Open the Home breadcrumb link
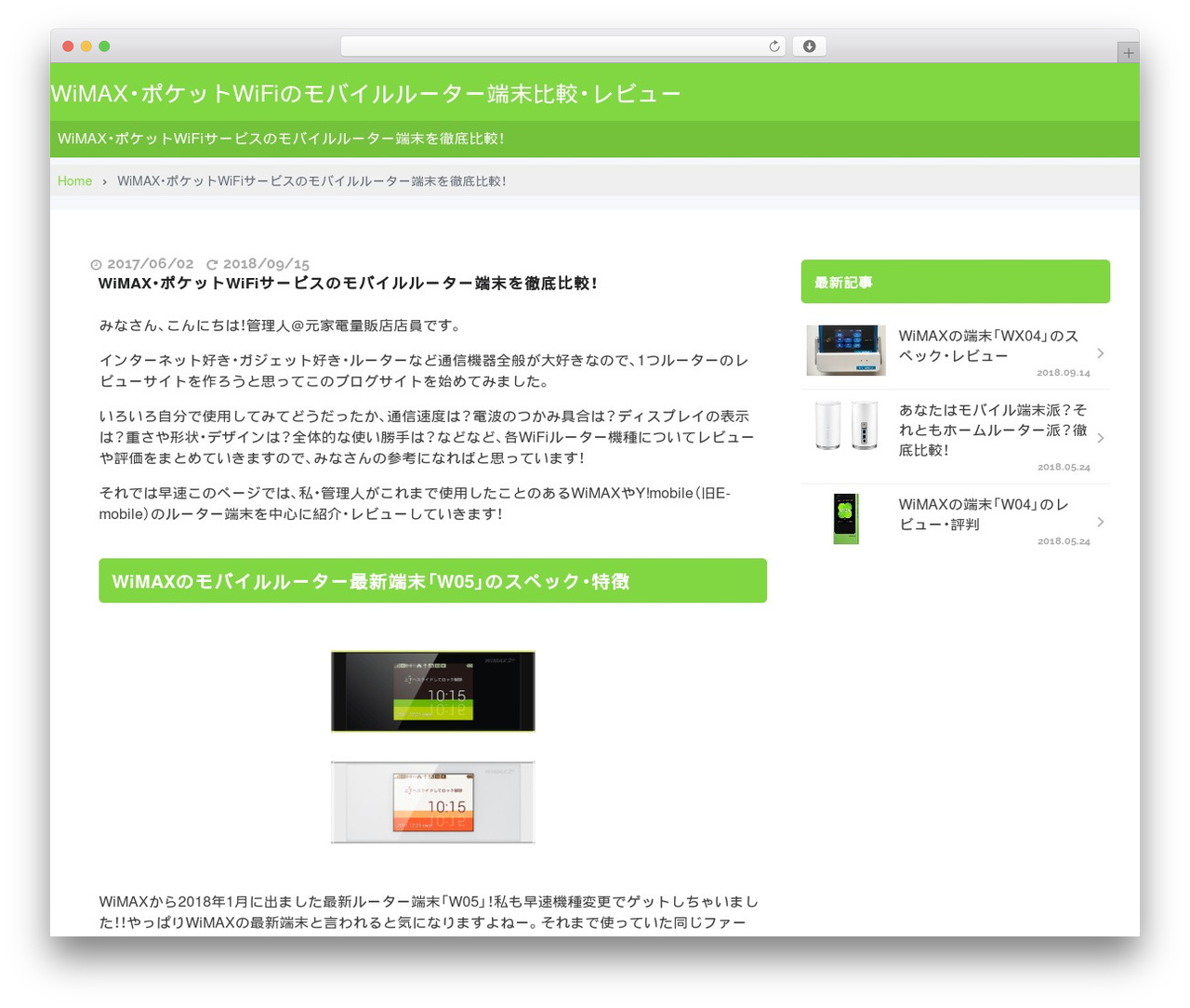This screenshot has height=1008, width=1190. [74, 181]
